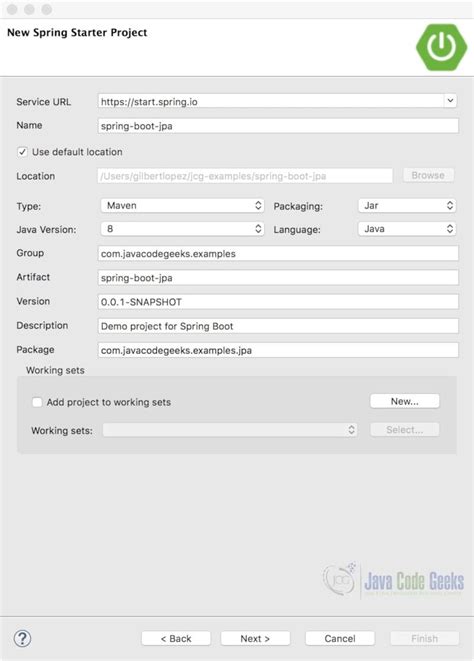
Task: Click the help question mark icon
Action: 22,638
